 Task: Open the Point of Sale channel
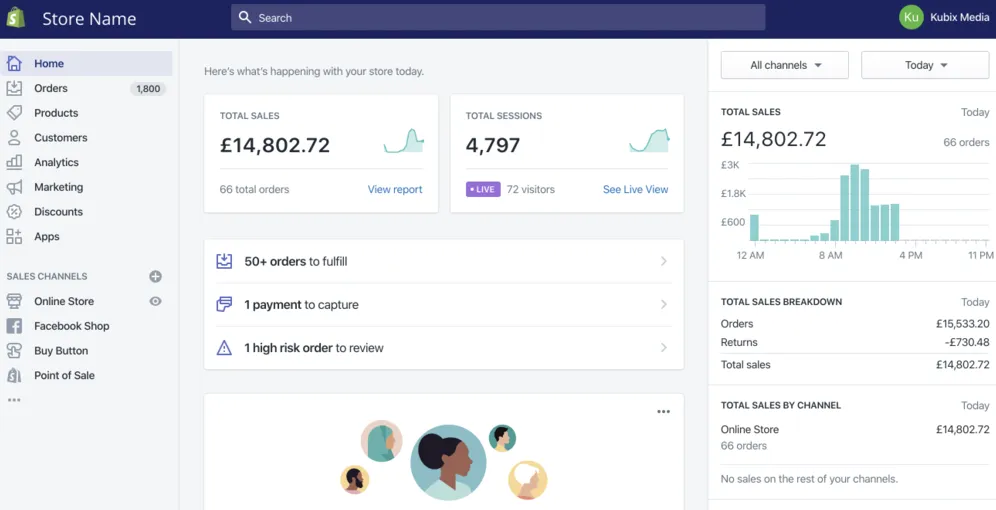(64, 375)
